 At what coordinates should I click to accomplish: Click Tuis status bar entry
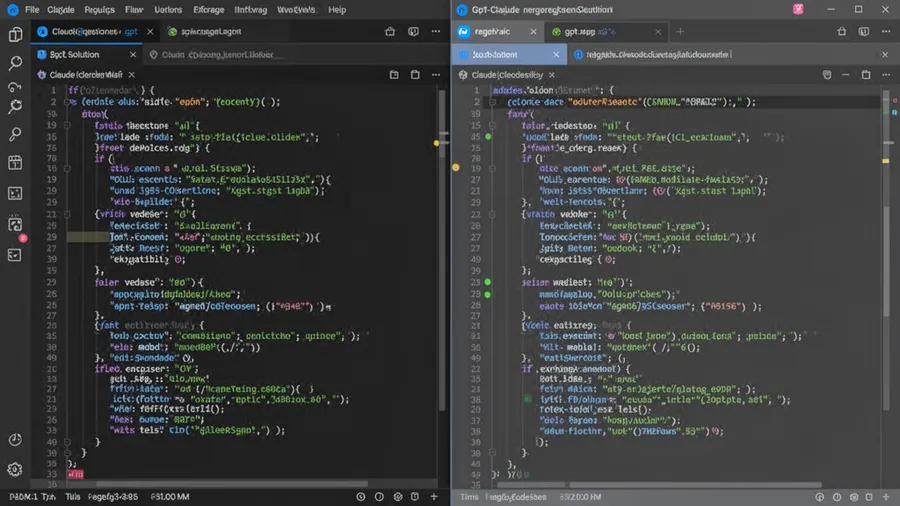pos(73,497)
